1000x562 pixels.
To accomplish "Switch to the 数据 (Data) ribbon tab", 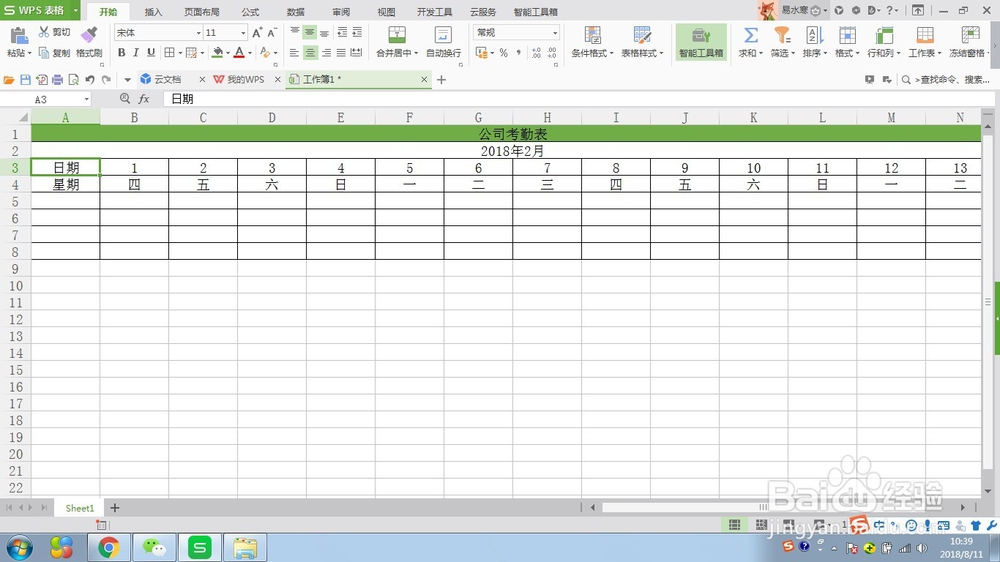I will [x=295, y=12].
